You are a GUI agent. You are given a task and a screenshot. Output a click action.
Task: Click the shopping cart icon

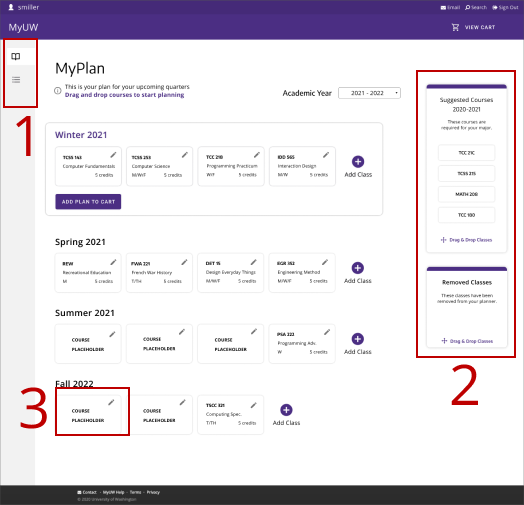coord(455,27)
